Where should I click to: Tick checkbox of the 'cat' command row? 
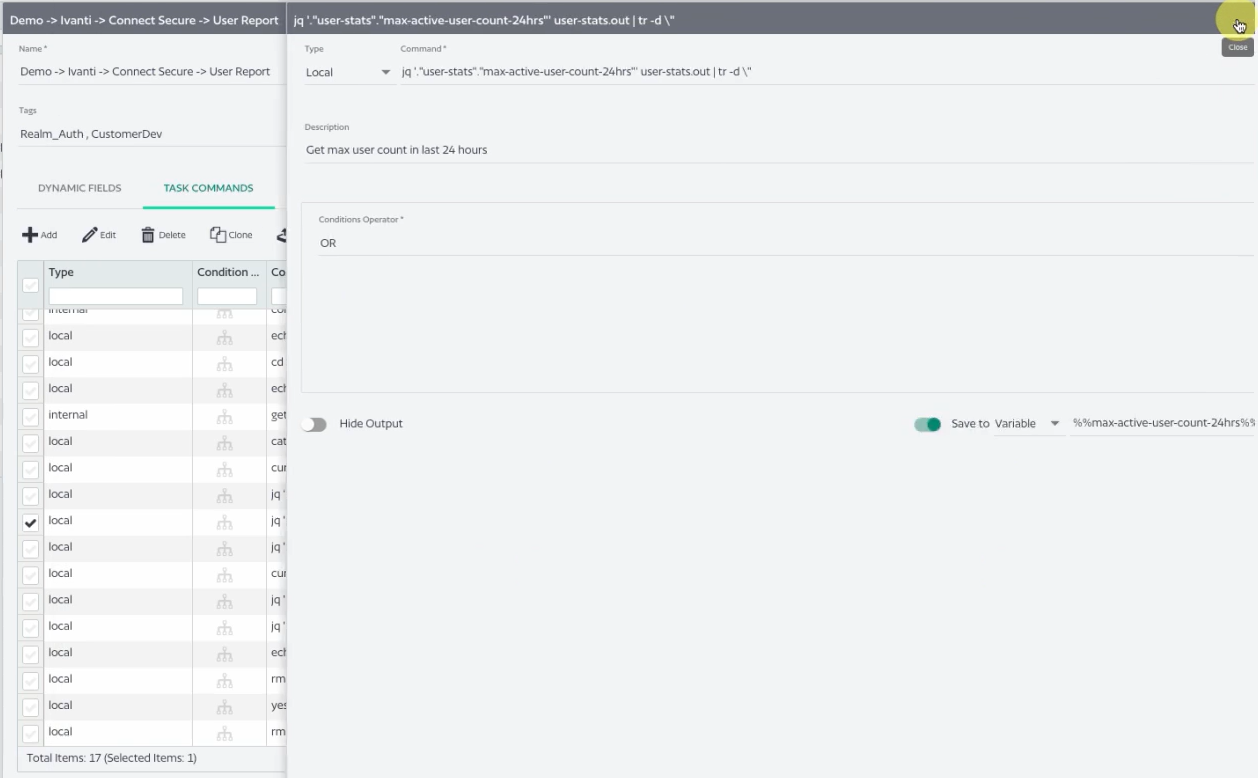pyautogui.click(x=31, y=442)
